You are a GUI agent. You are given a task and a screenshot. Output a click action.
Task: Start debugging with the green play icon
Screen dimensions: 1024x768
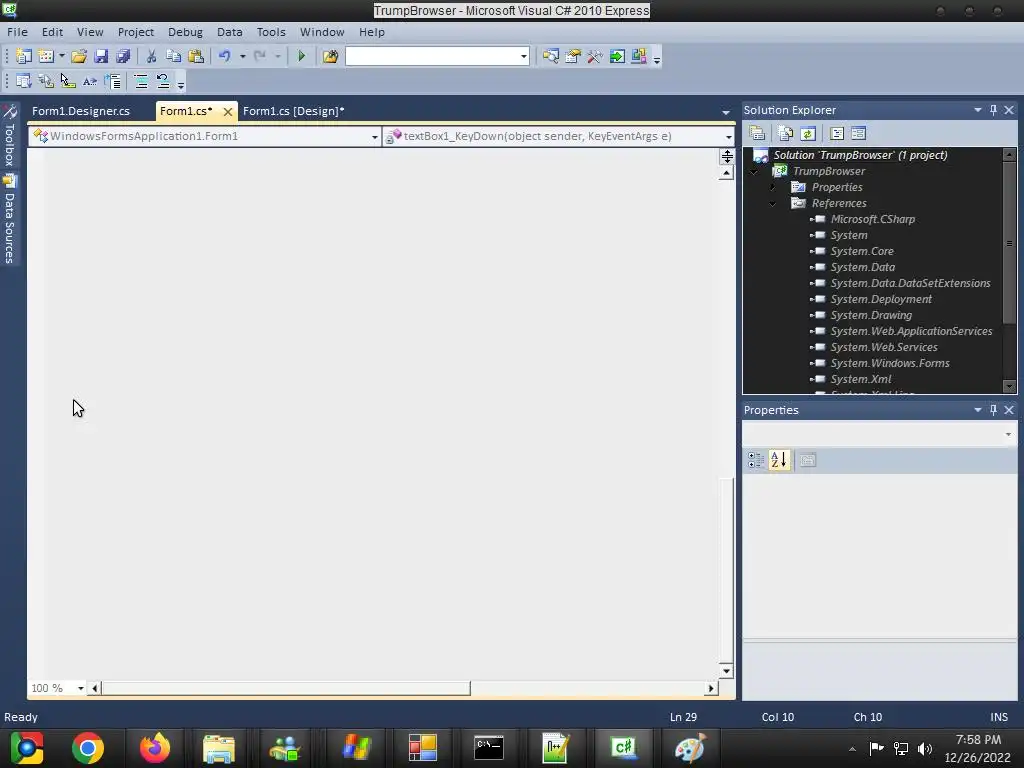coord(301,56)
